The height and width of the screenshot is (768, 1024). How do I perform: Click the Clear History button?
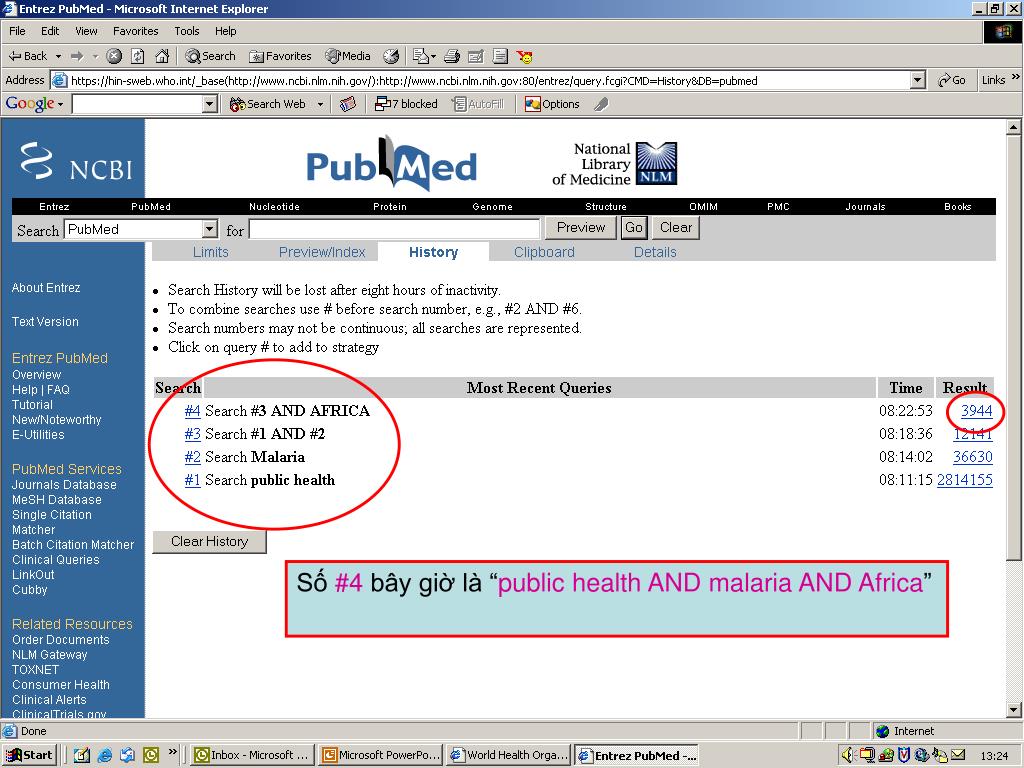[209, 541]
